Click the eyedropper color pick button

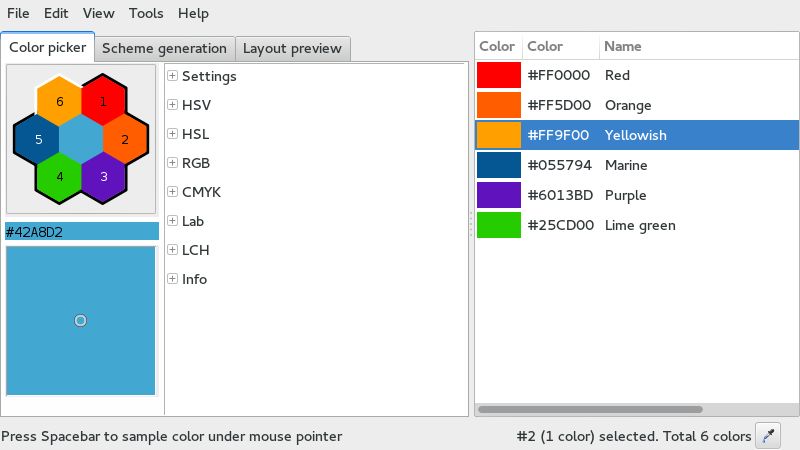[768, 435]
